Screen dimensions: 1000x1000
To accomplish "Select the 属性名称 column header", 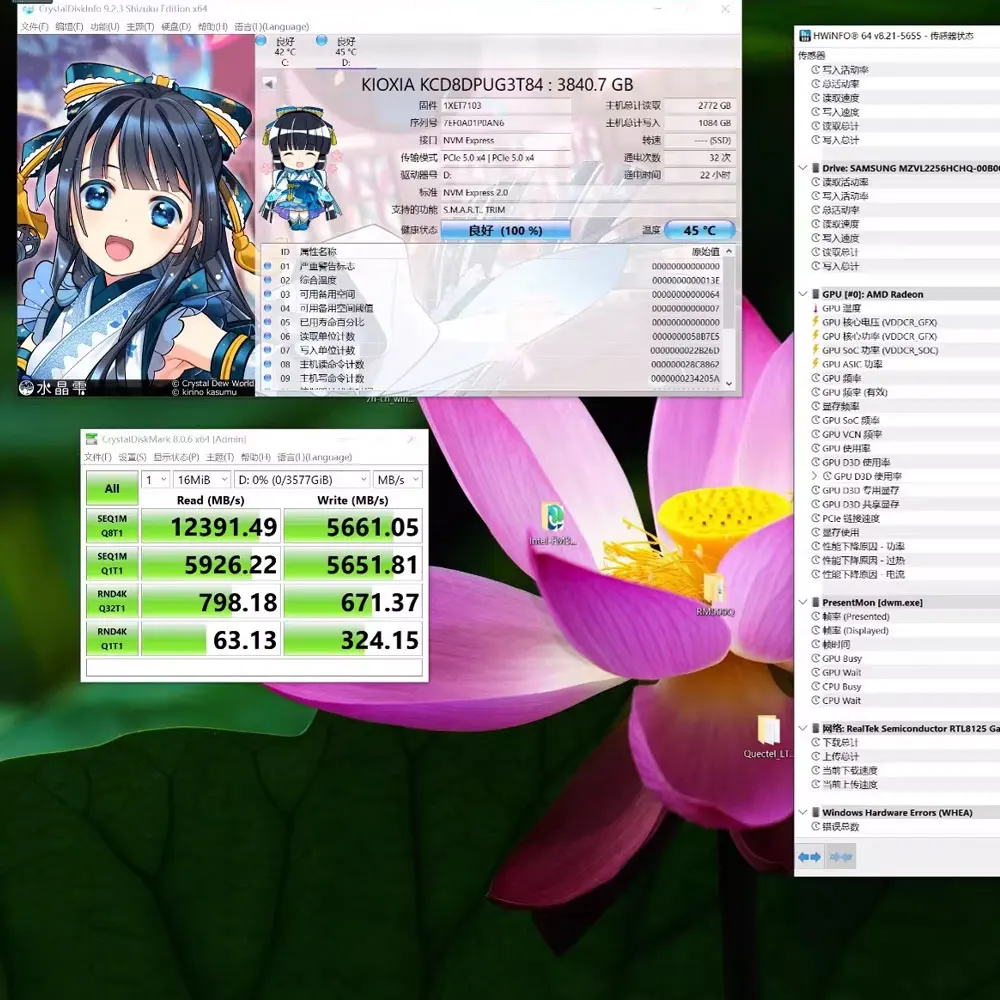I will point(318,251).
